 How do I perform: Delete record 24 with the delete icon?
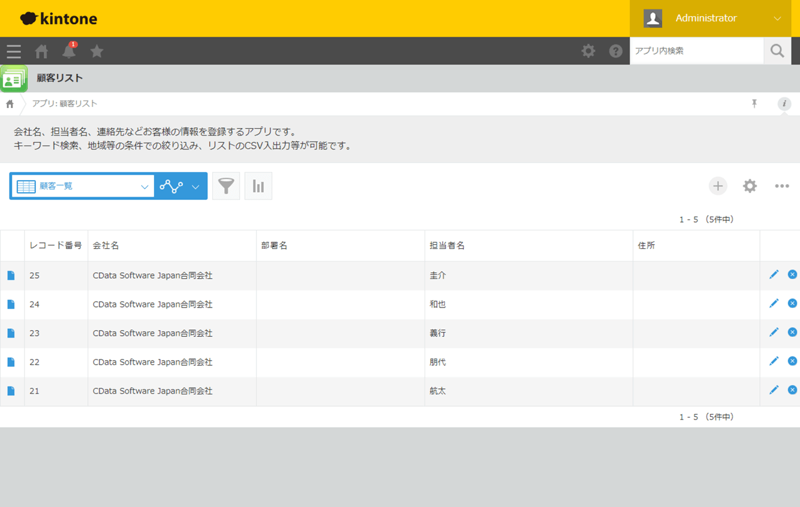(792, 303)
